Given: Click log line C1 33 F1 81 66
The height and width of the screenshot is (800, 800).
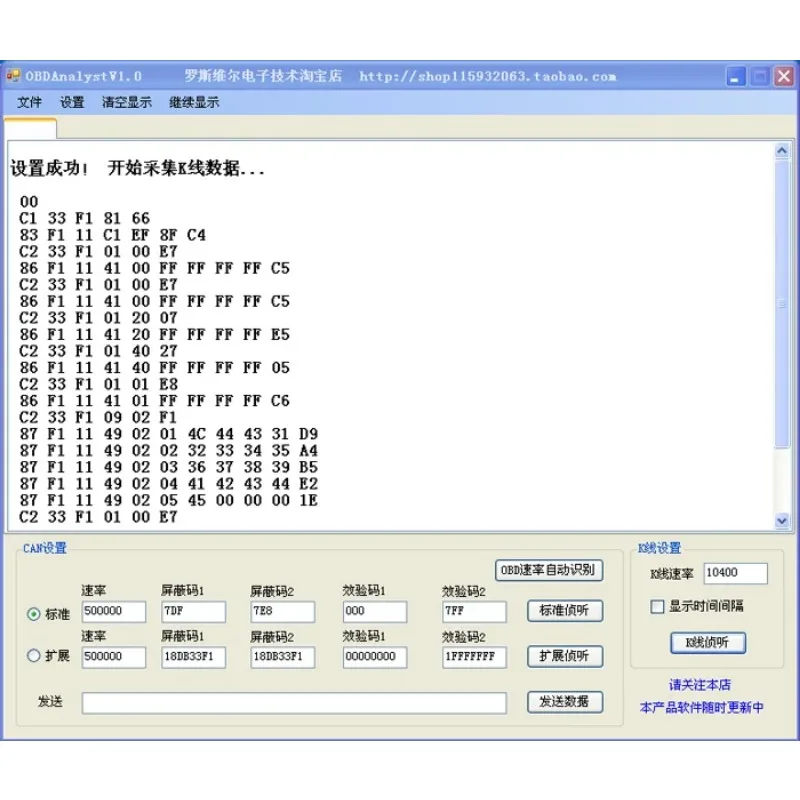Looking at the screenshot, I should (x=84, y=218).
